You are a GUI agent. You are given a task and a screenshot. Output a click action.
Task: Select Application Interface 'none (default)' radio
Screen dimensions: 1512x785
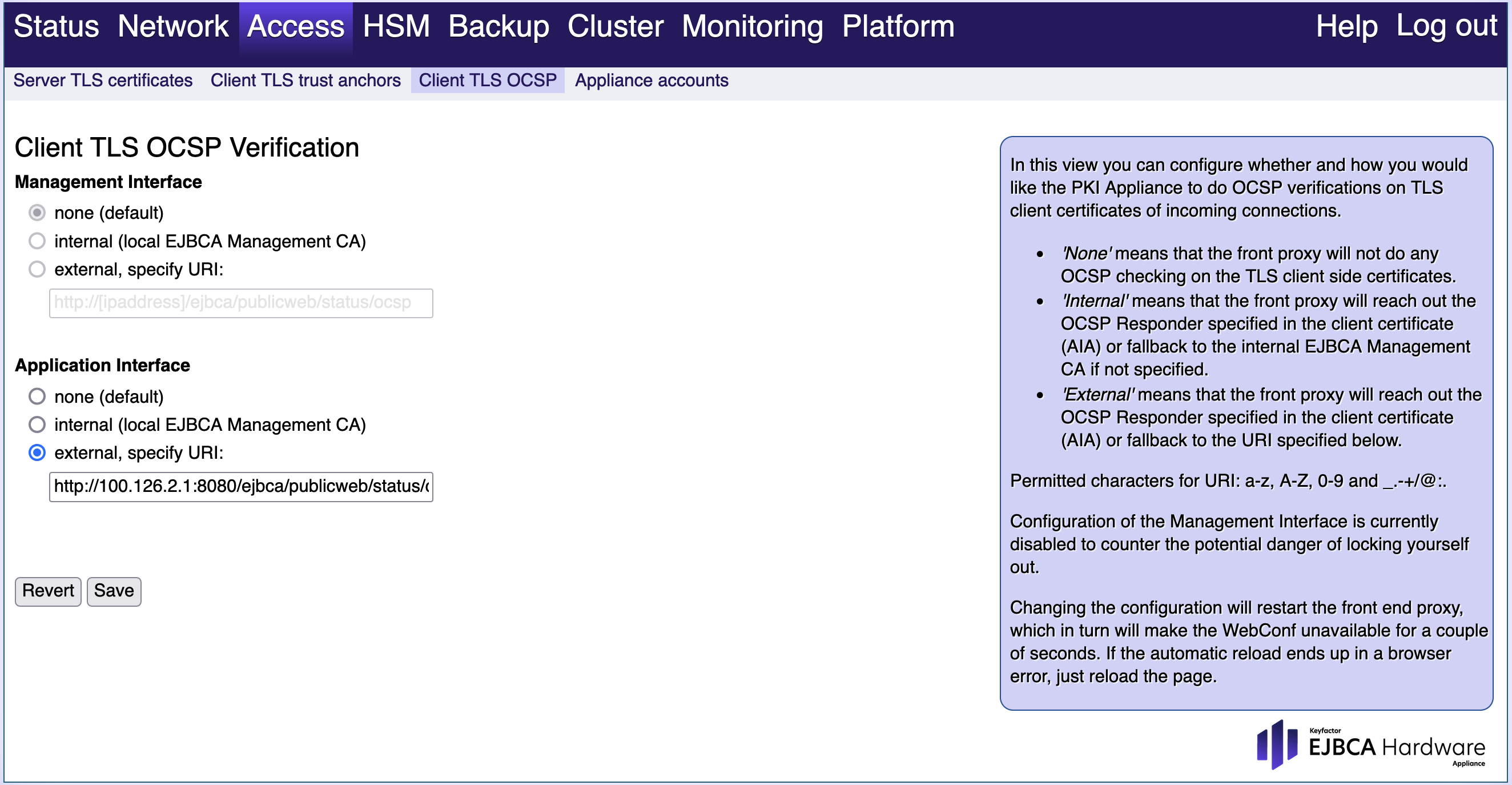(37, 396)
